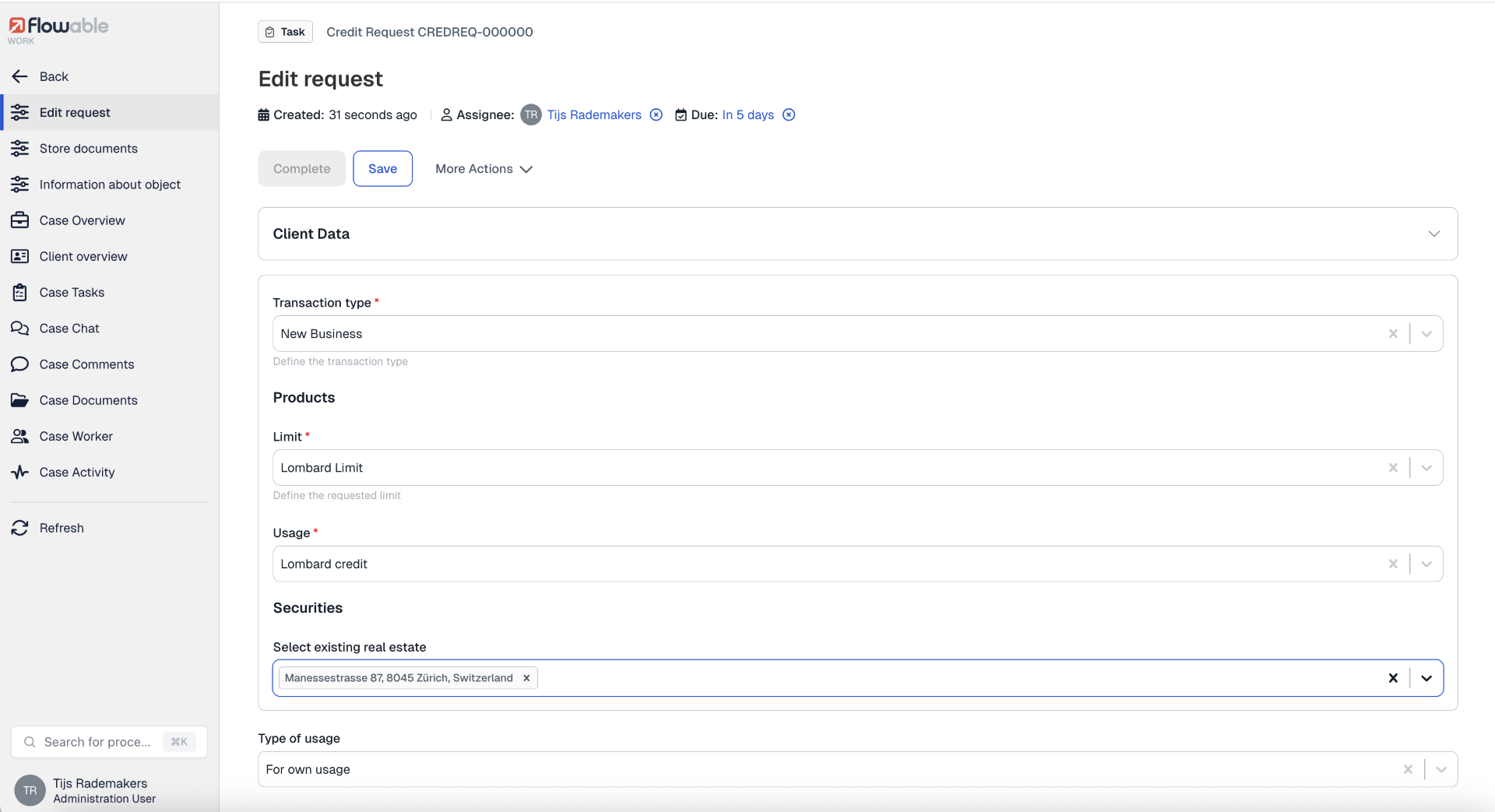This screenshot has width=1495, height=812.
Task: Open the Case Chat page
Action: click(110, 329)
